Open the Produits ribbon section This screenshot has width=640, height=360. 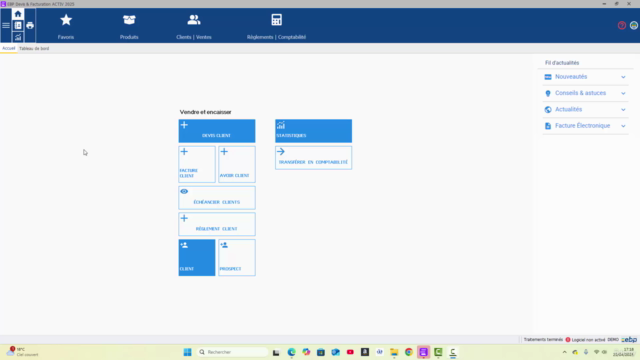(129, 27)
